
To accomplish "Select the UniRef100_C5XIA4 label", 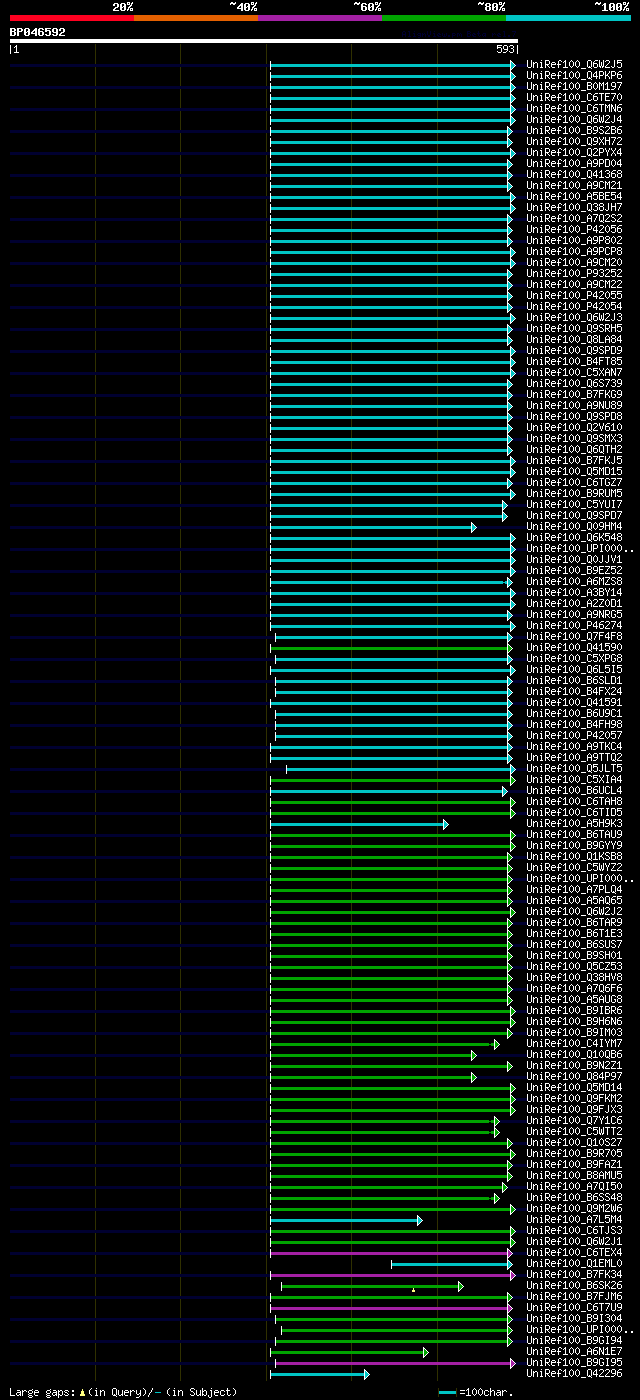I will [x=574, y=779].
